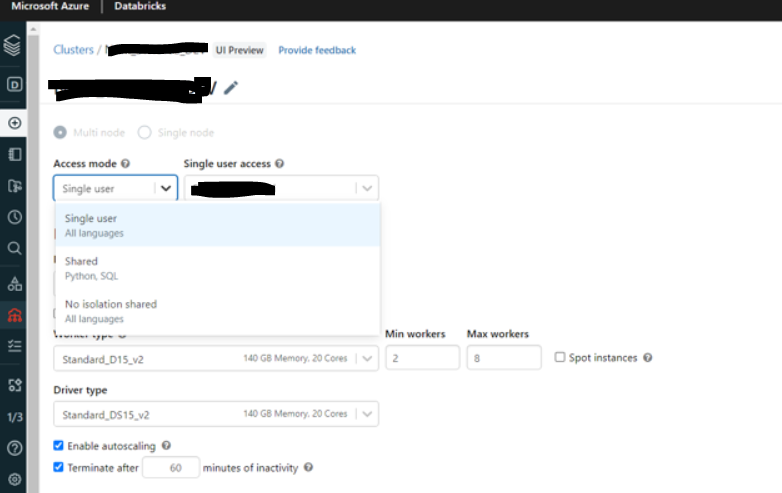
Task: Click the pencil icon to rename cluster
Action: [230, 88]
